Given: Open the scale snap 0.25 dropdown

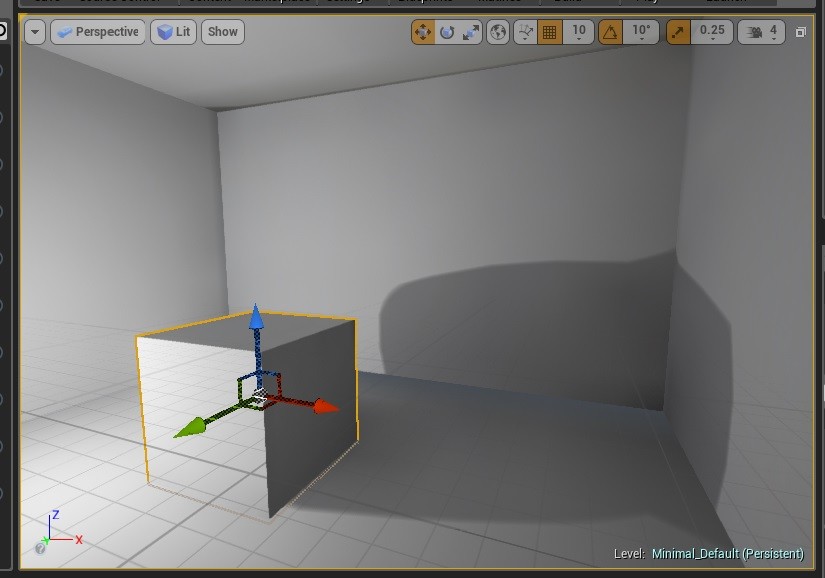Looking at the screenshot, I should pos(712,33).
